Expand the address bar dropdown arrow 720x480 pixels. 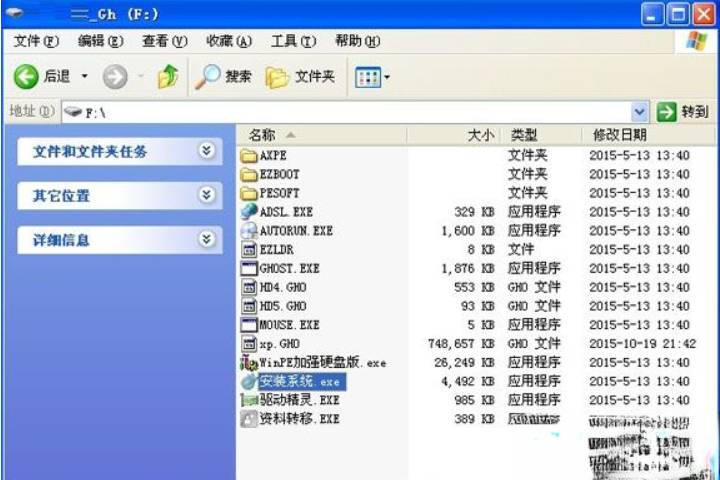639,112
